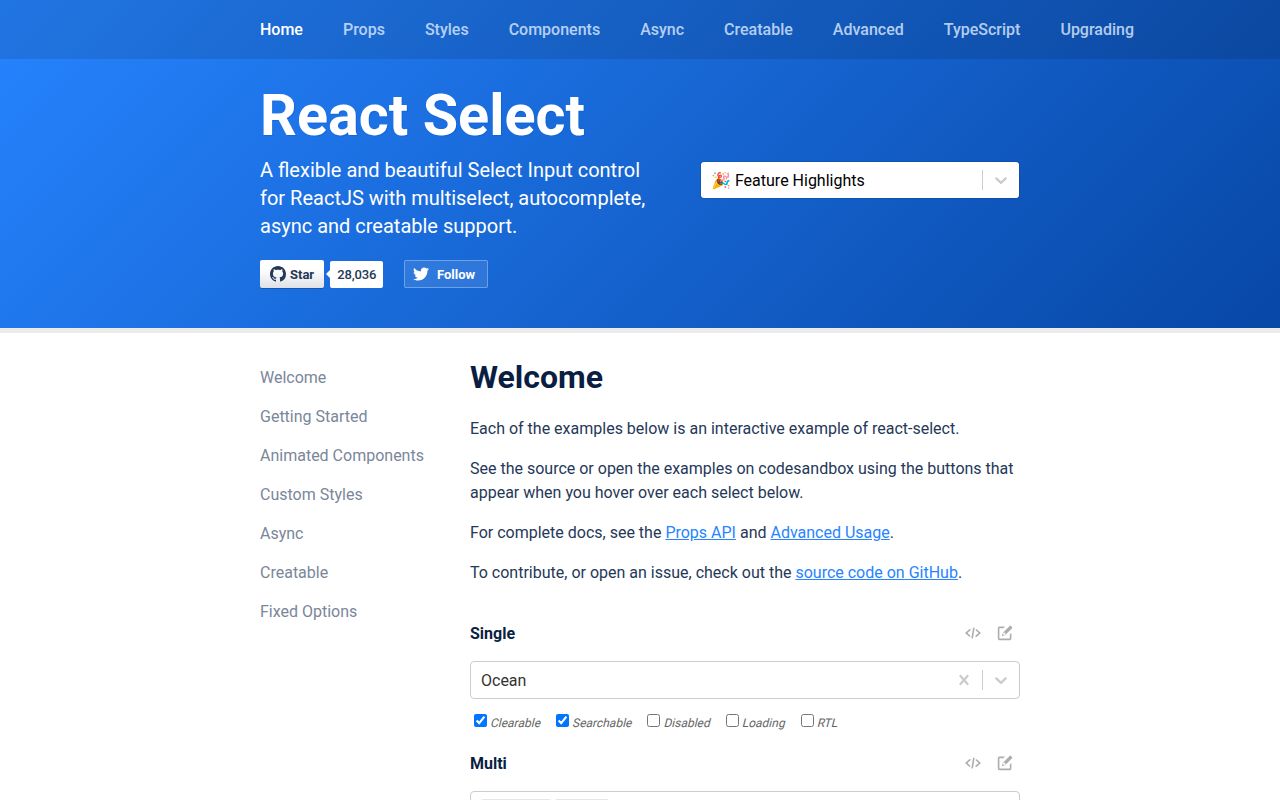
Task: Jump to Creatable in the sidebar
Action: click(294, 572)
